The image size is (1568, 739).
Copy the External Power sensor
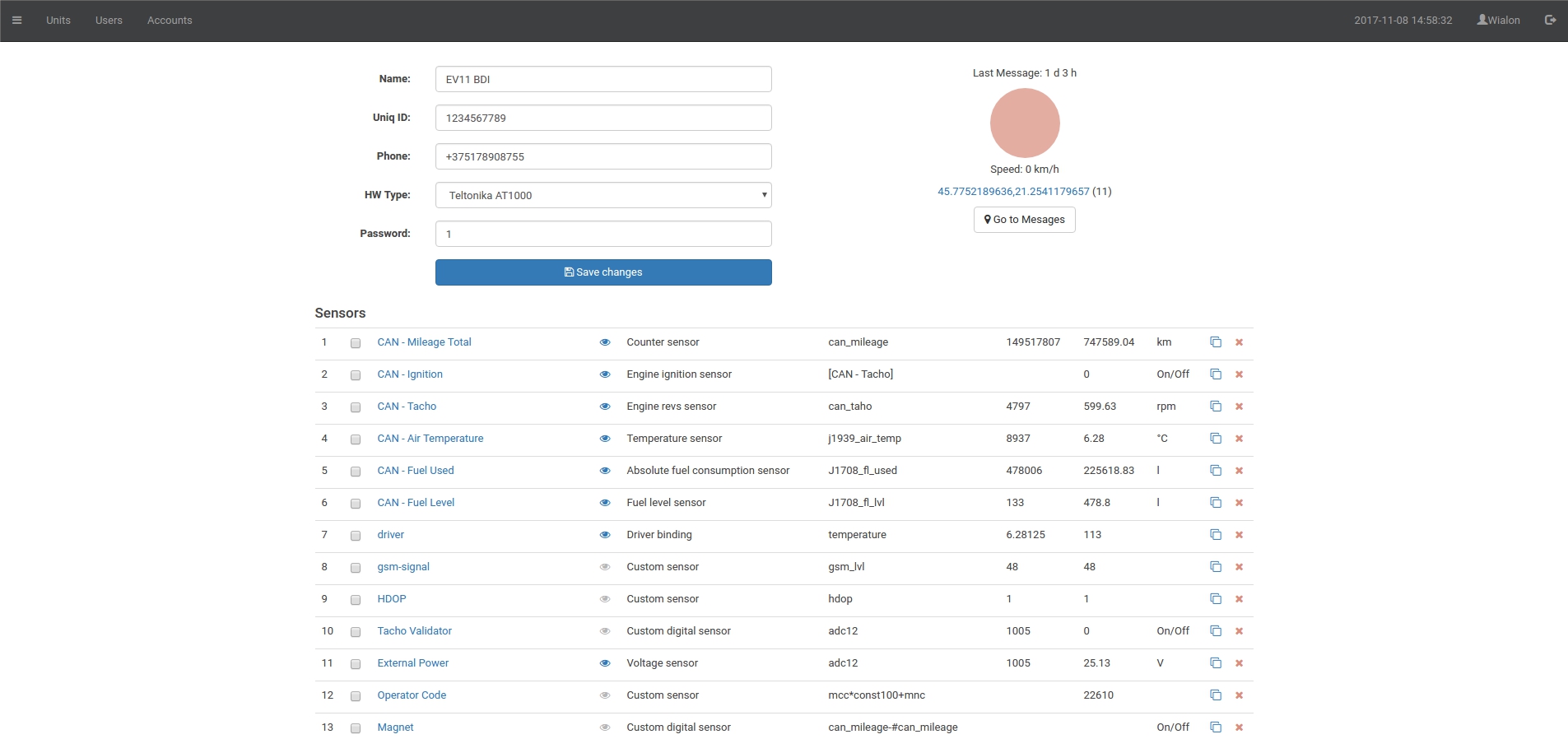[1215, 663]
